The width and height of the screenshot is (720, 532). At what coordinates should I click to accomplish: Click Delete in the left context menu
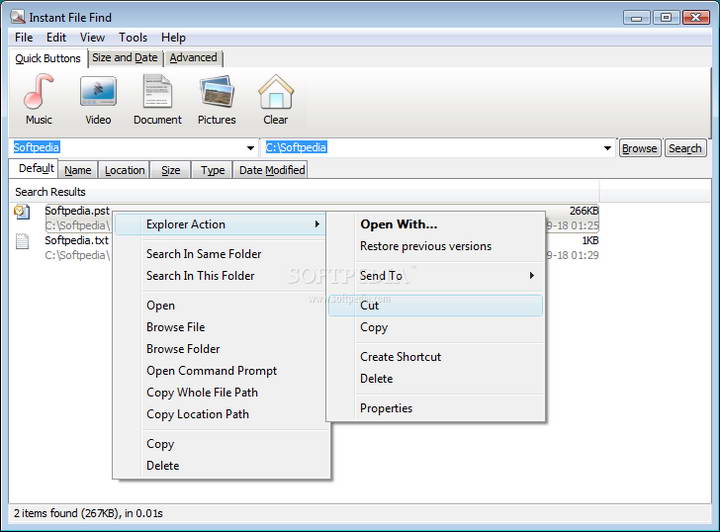[163, 466]
